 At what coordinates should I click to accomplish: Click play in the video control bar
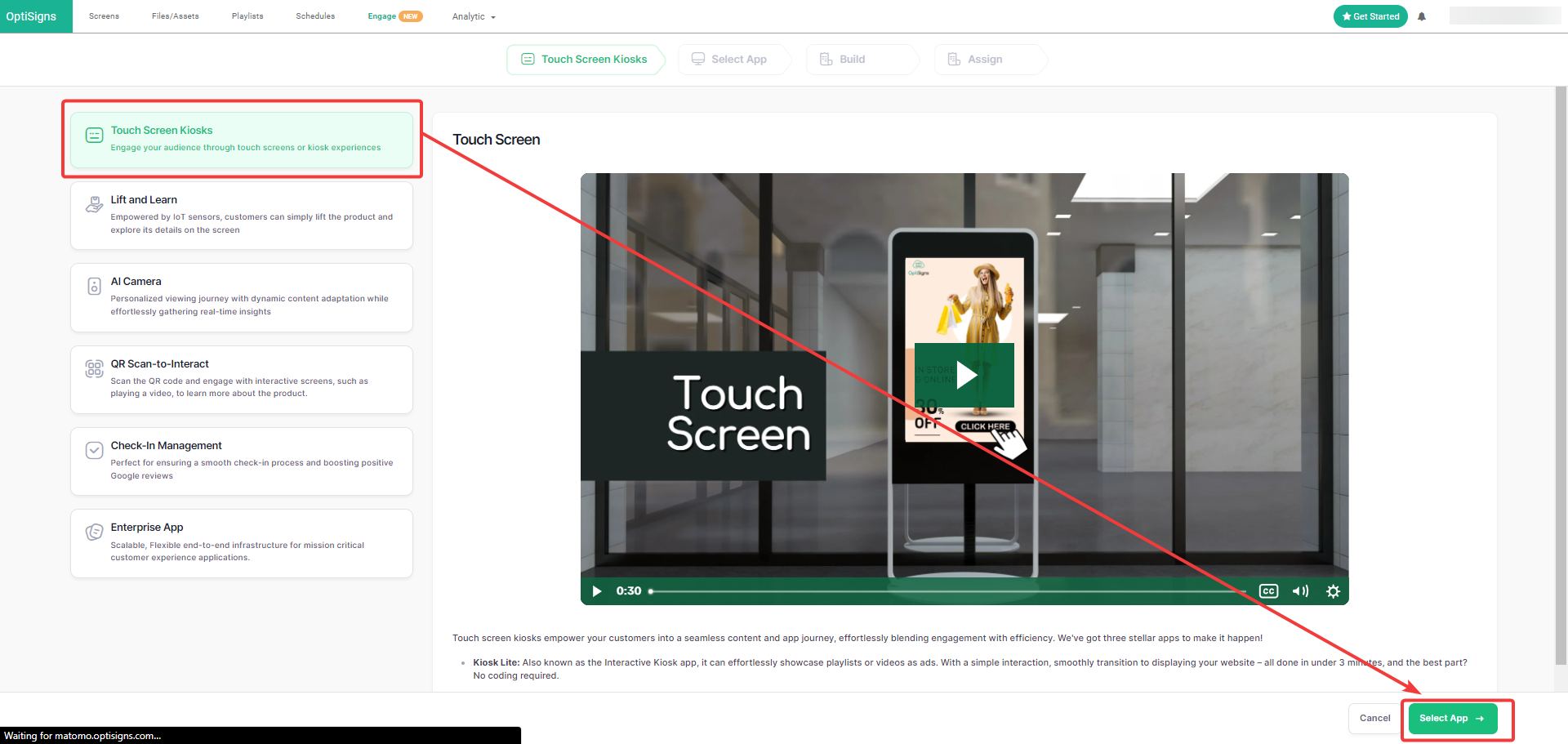click(x=597, y=591)
